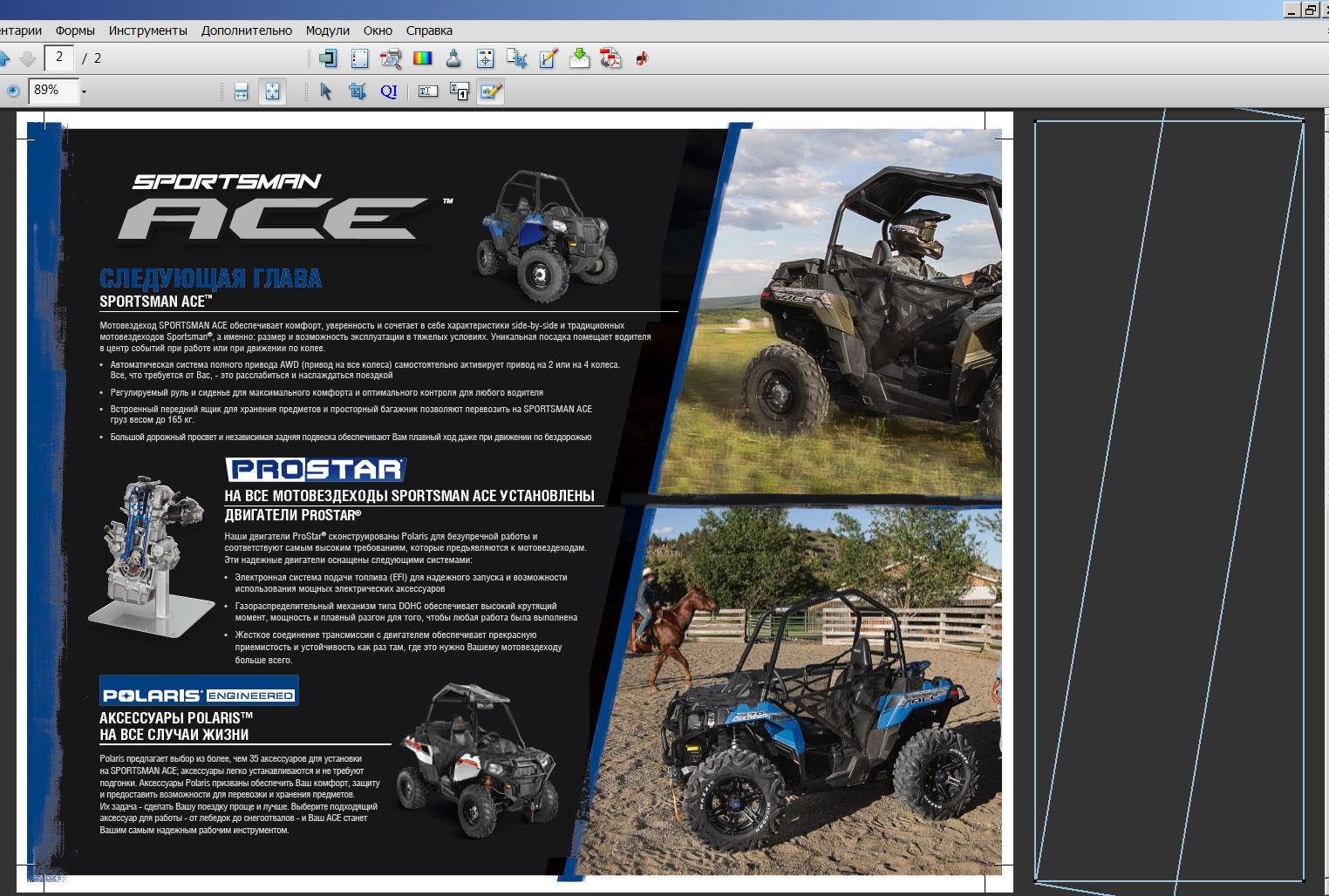This screenshot has width=1329, height=896.
Task: Click the POLARIS ENGINEERED badge on page
Action: (199, 690)
